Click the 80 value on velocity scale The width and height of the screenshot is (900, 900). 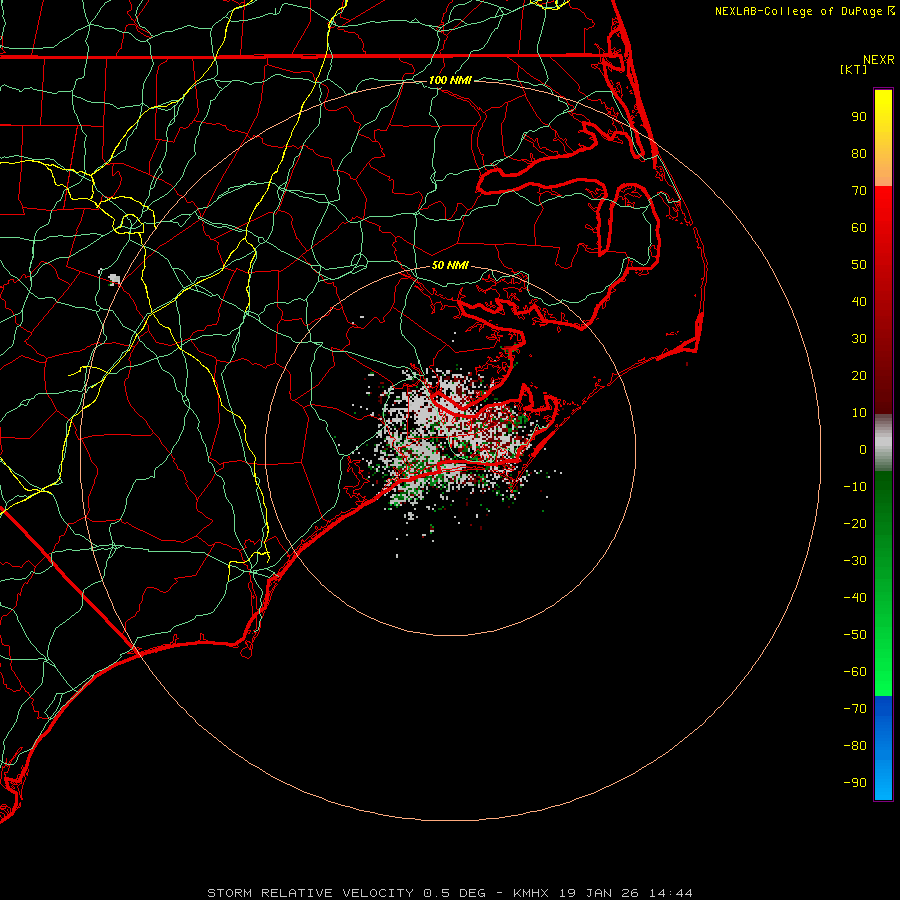tap(859, 153)
